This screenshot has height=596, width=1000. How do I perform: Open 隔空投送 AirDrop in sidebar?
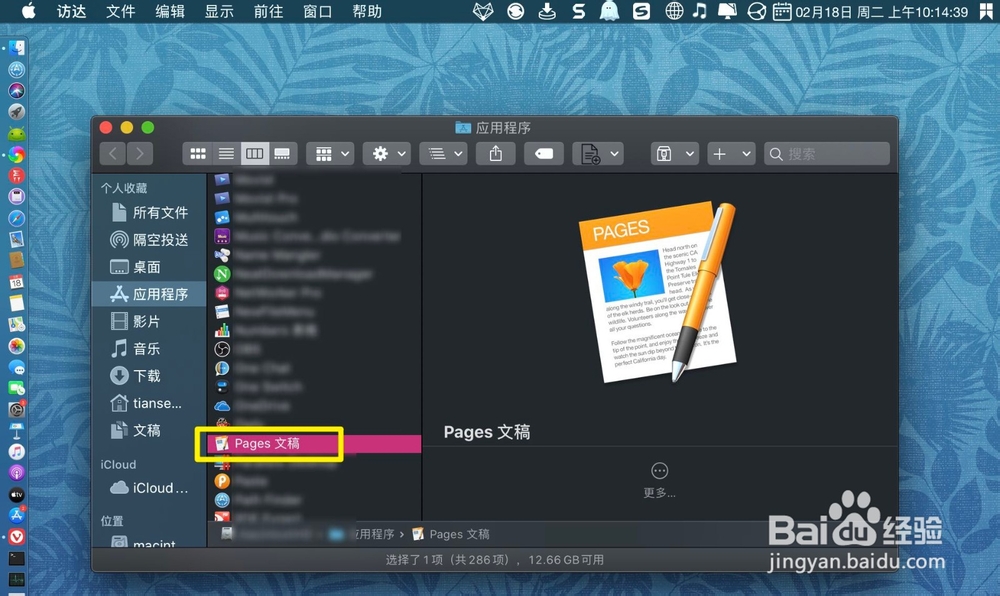149,240
